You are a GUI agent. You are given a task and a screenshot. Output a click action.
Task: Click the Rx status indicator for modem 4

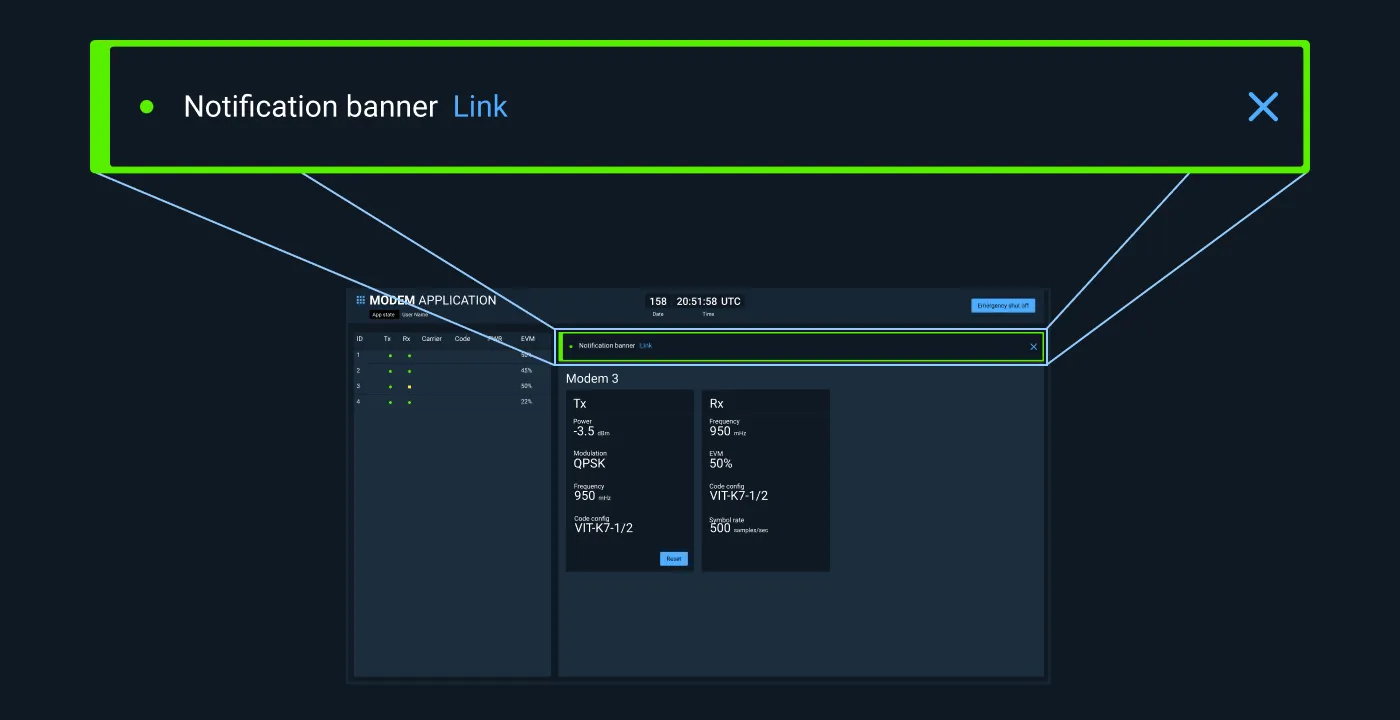click(409, 402)
